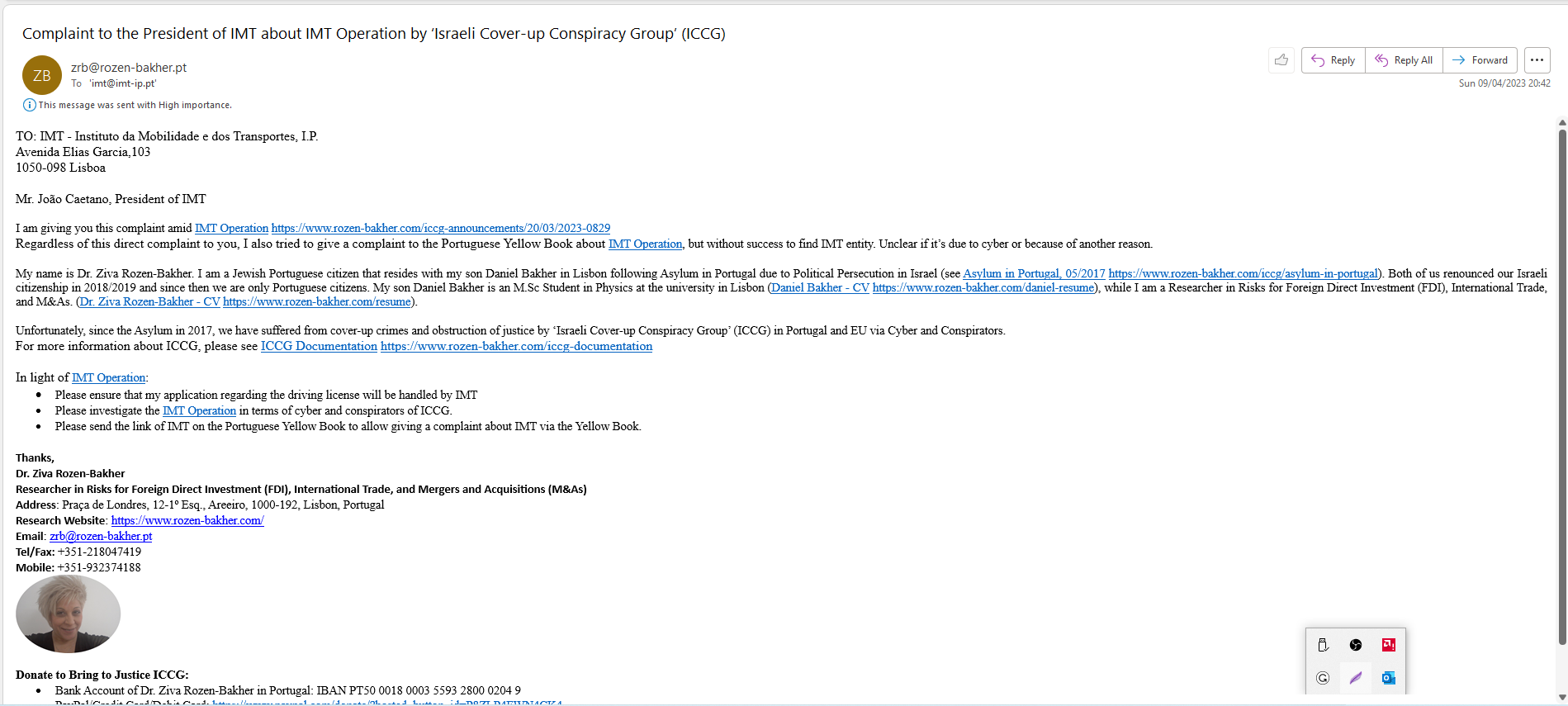Open Research Website link https://www.rozen-bakher.com/
Viewport: 1568px width, 706px height.
tap(187, 520)
